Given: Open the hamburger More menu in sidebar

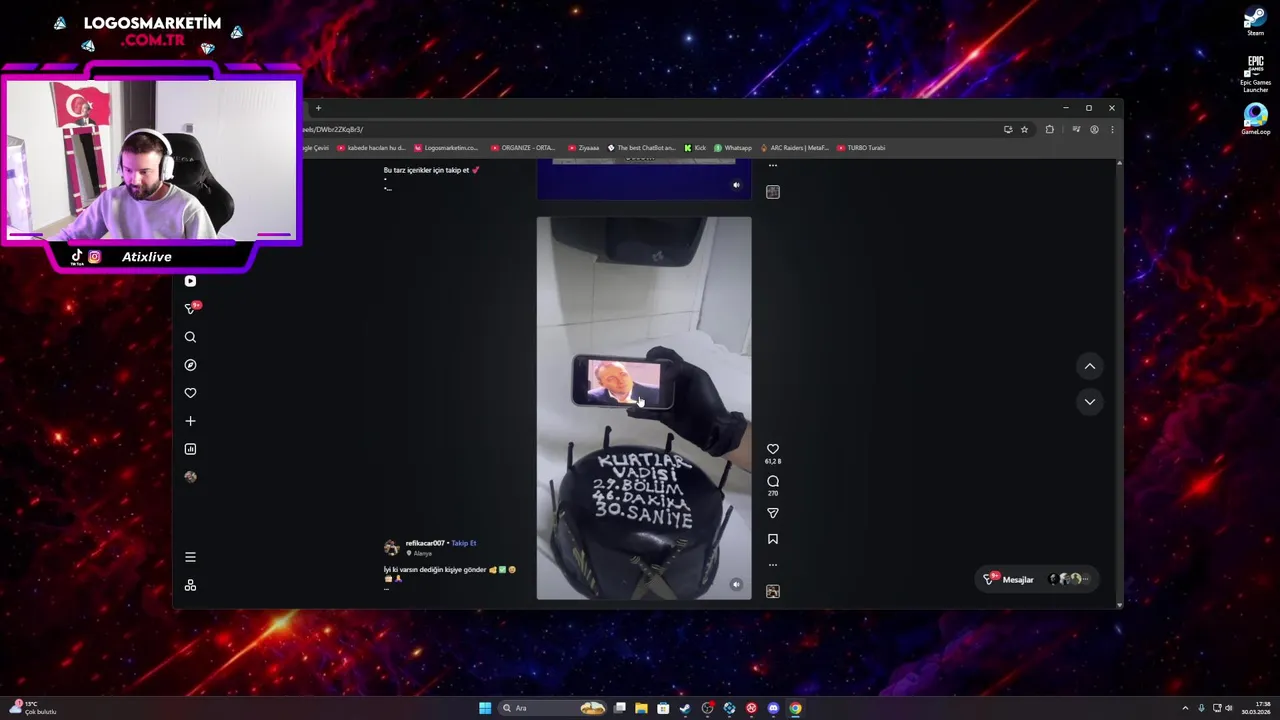Looking at the screenshot, I should [190, 557].
